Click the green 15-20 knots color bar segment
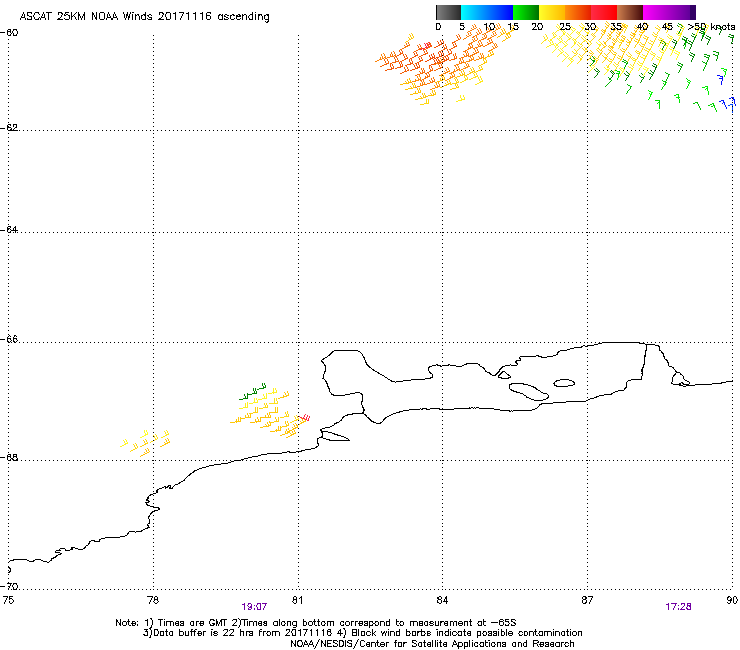Screen dimensions: 740x650 526,12
